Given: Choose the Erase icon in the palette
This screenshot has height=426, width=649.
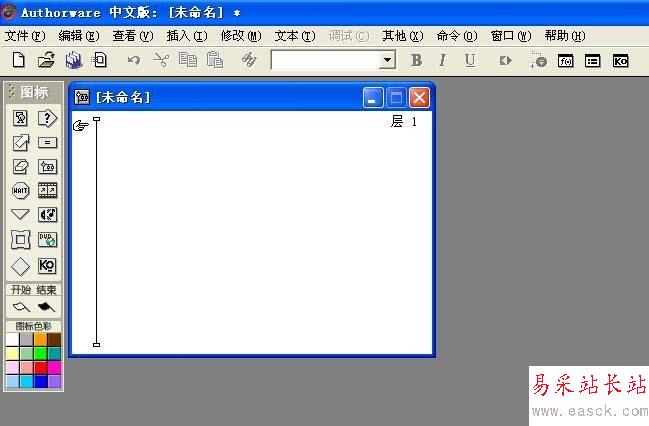Looking at the screenshot, I should tap(20, 166).
